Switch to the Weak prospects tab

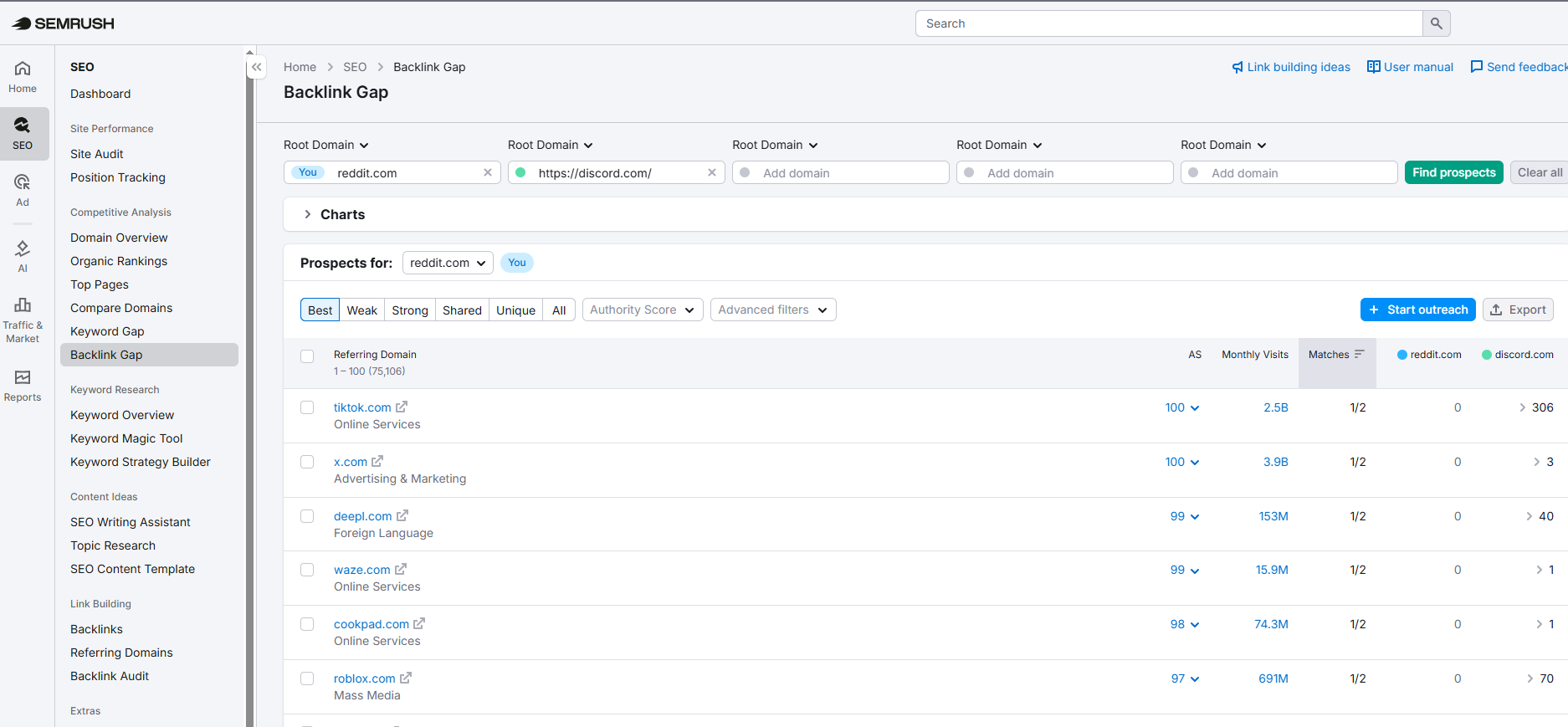tap(362, 310)
